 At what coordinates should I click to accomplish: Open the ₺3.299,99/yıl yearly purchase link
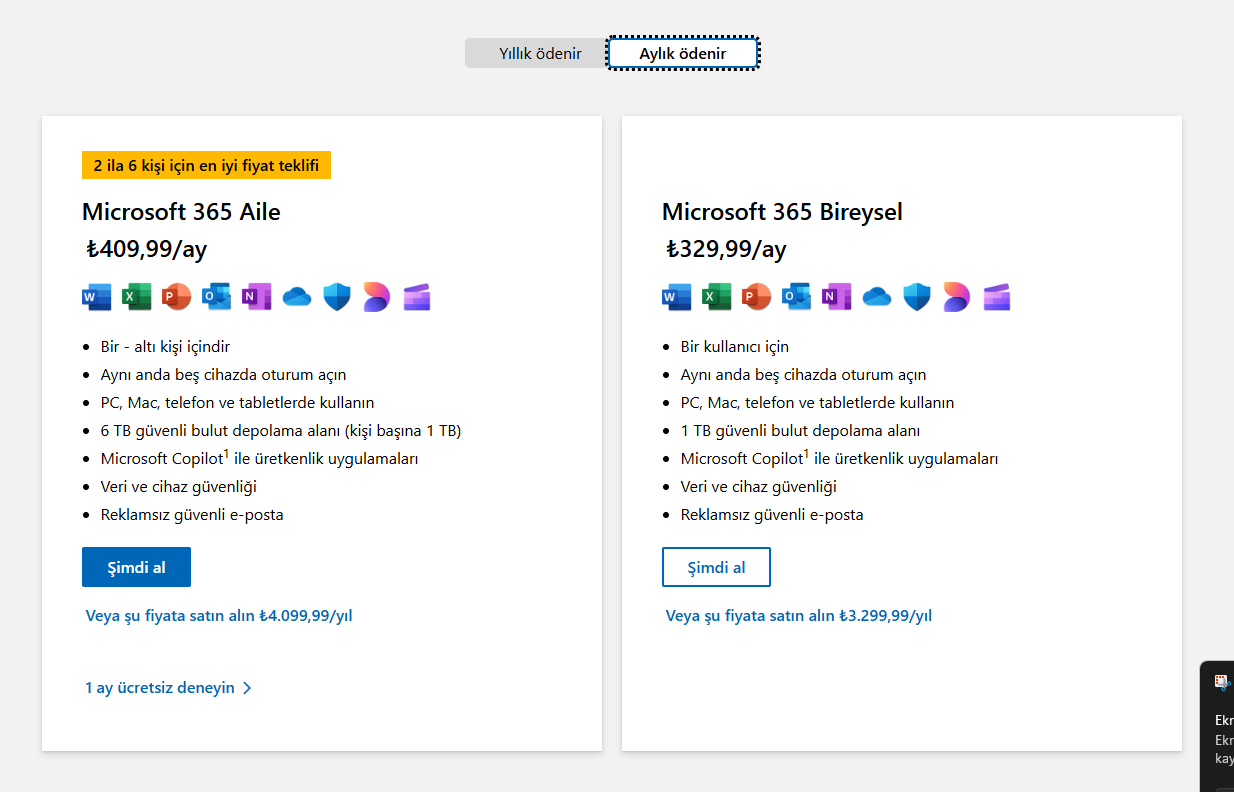(x=799, y=616)
